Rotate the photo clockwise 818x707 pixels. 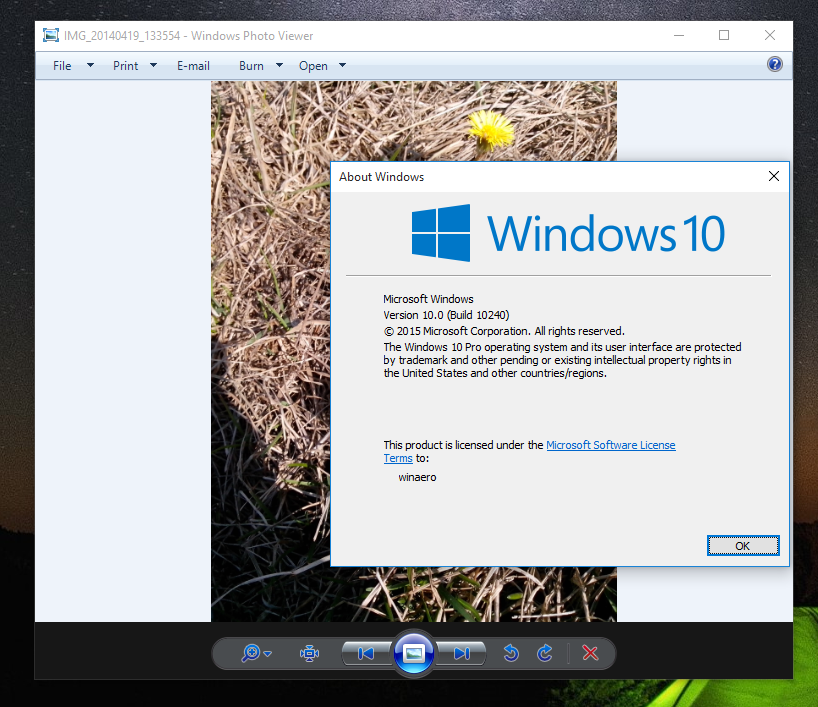545,653
